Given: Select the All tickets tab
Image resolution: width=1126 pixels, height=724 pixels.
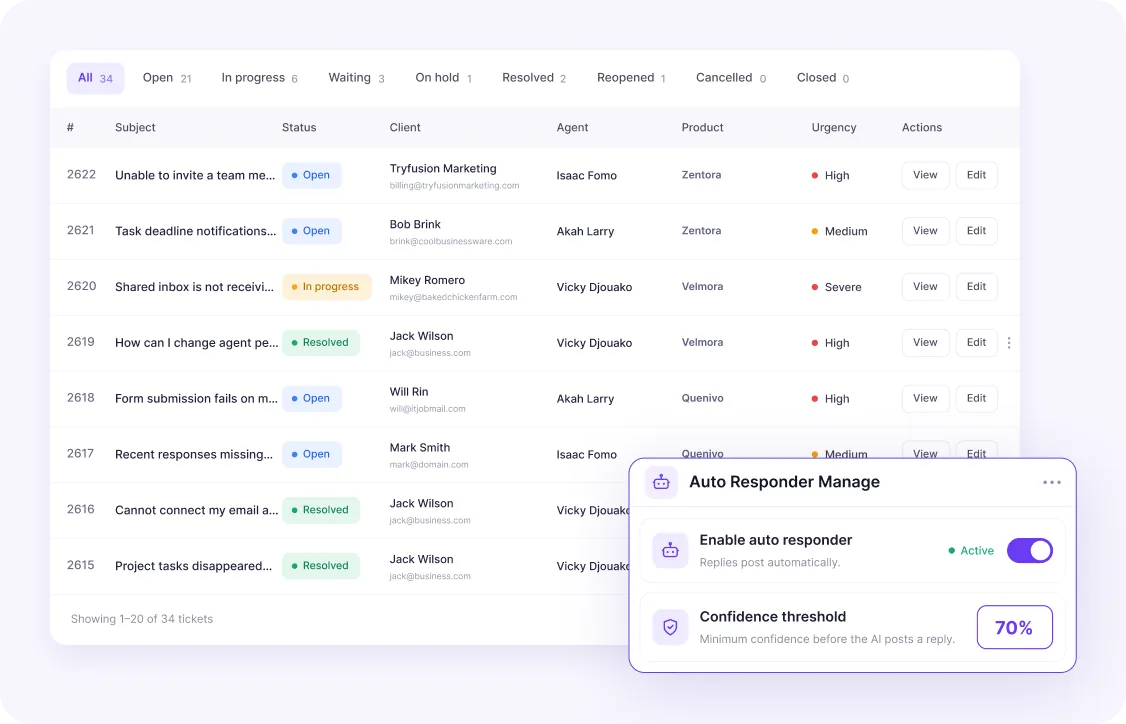Looking at the screenshot, I should [x=96, y=78].
